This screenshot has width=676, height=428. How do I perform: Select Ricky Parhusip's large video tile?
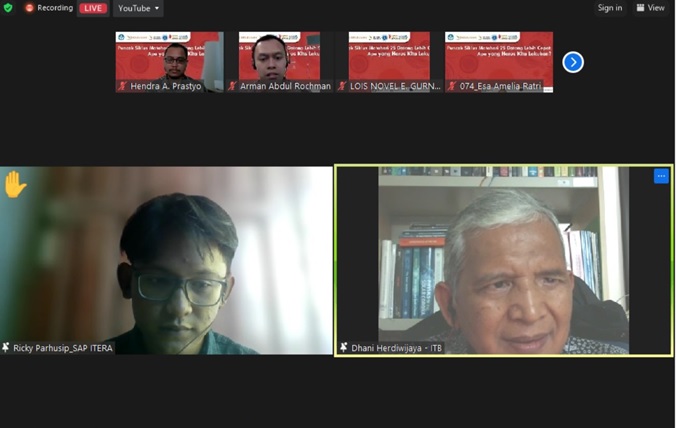tap(166, 260)
